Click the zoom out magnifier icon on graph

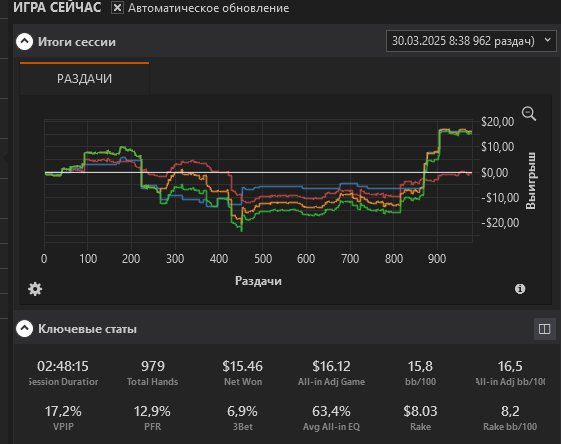coord(528,114)
